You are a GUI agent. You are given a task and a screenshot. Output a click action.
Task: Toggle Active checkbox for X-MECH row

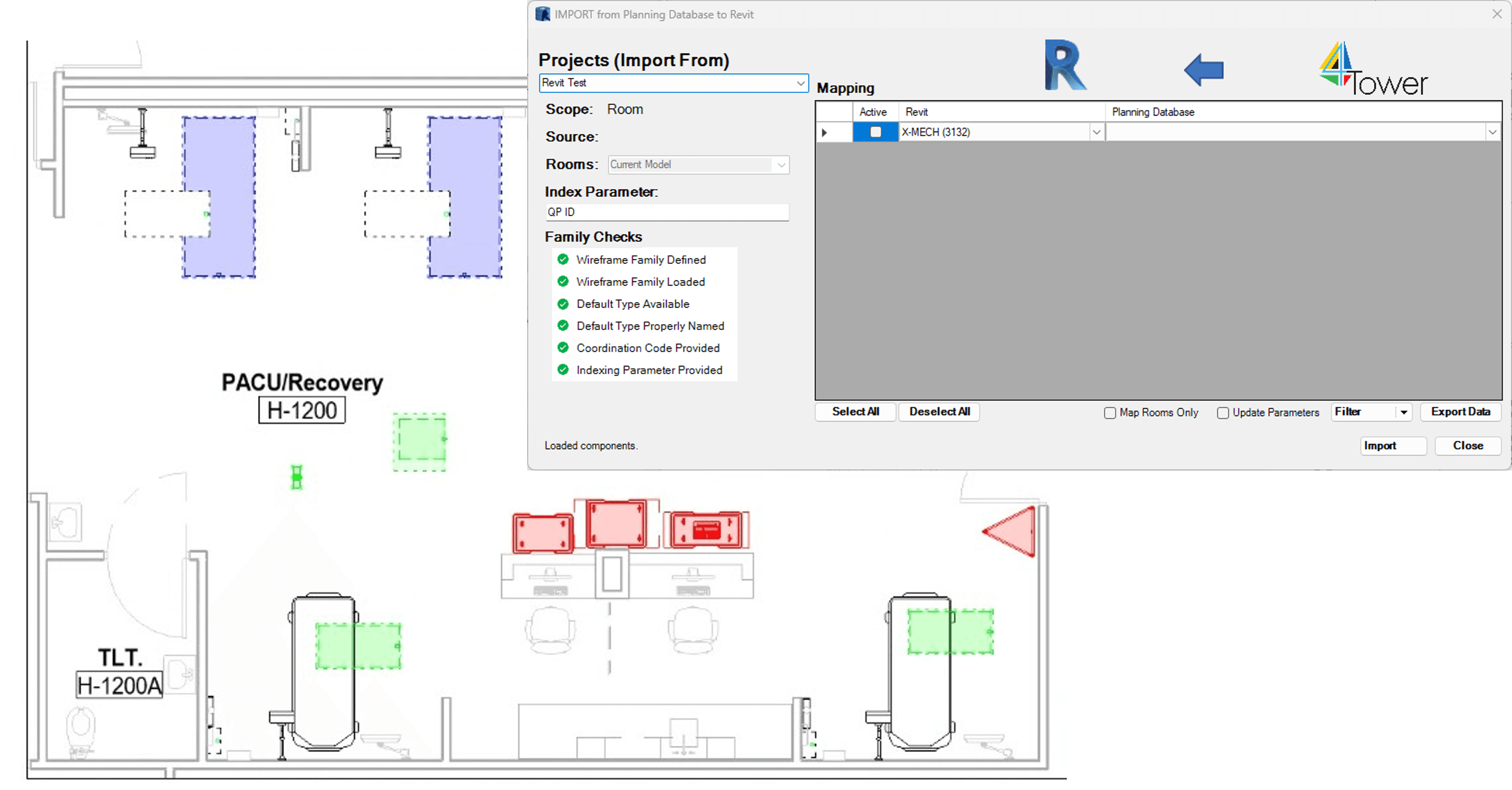875,132
